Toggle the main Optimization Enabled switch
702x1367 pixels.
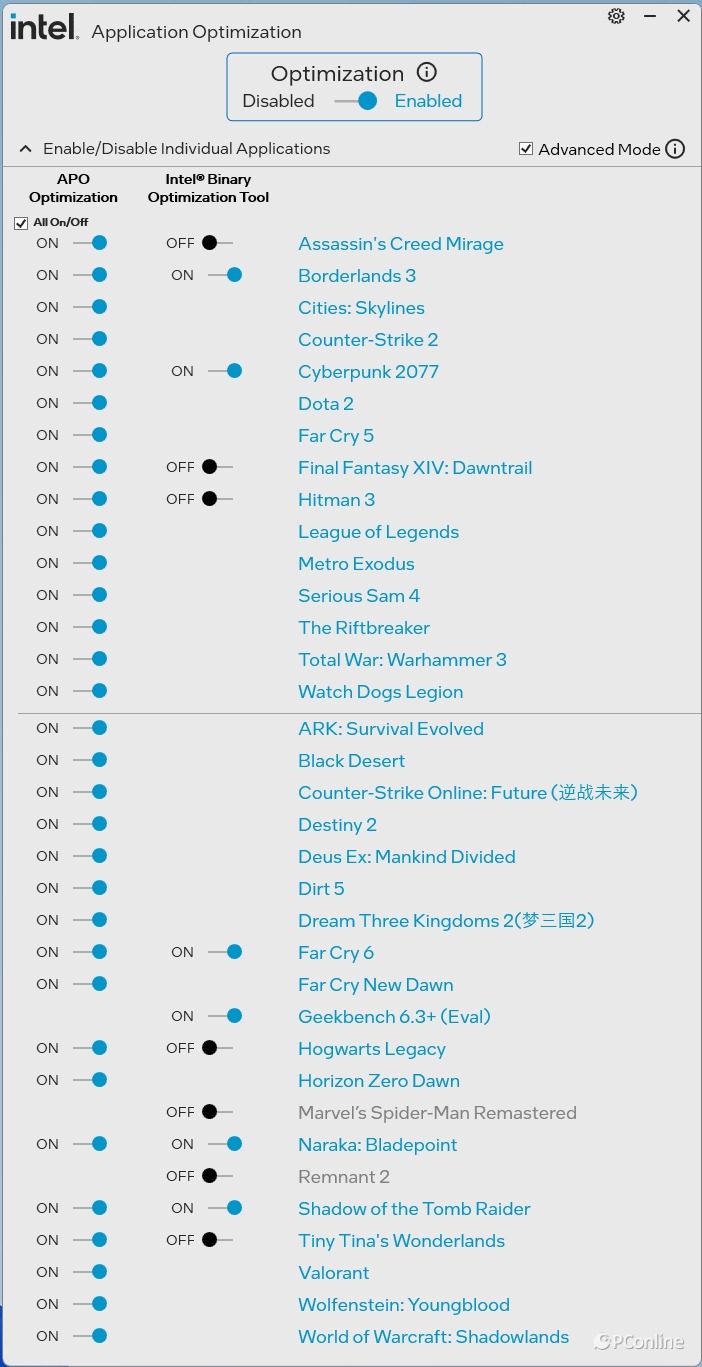click(356, 101)
